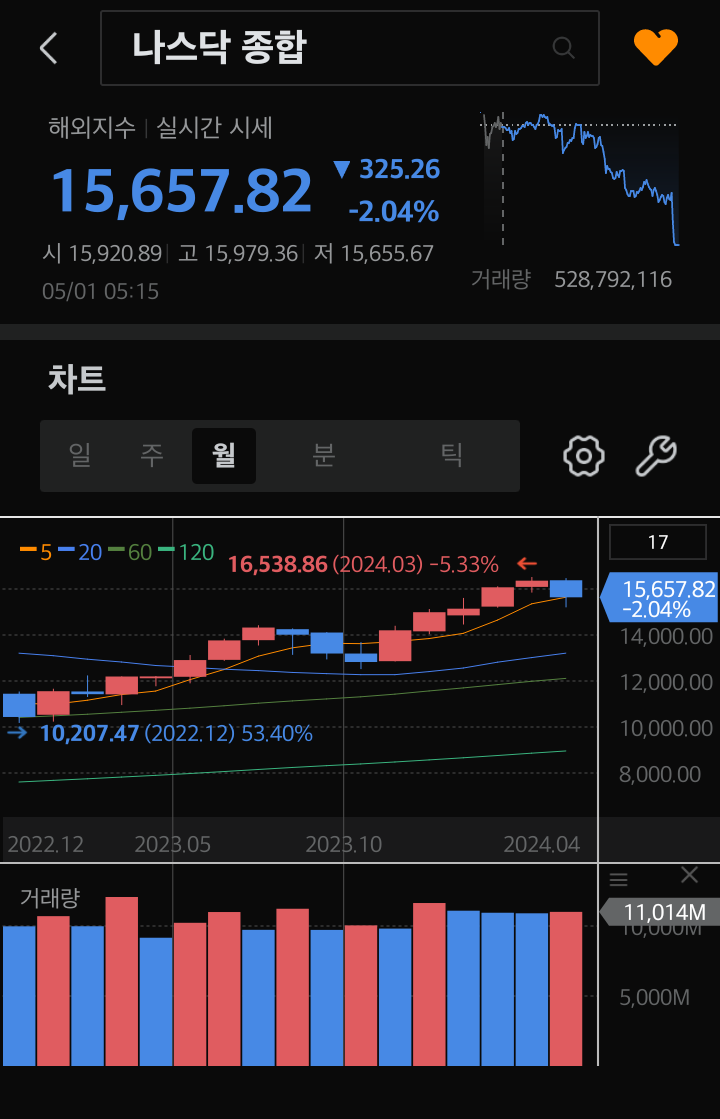Viewport: 720px width, 1119px height.
Task: Toggle the orange heart favorite icon
Action: pyautogui.click(x=656, y=47)
